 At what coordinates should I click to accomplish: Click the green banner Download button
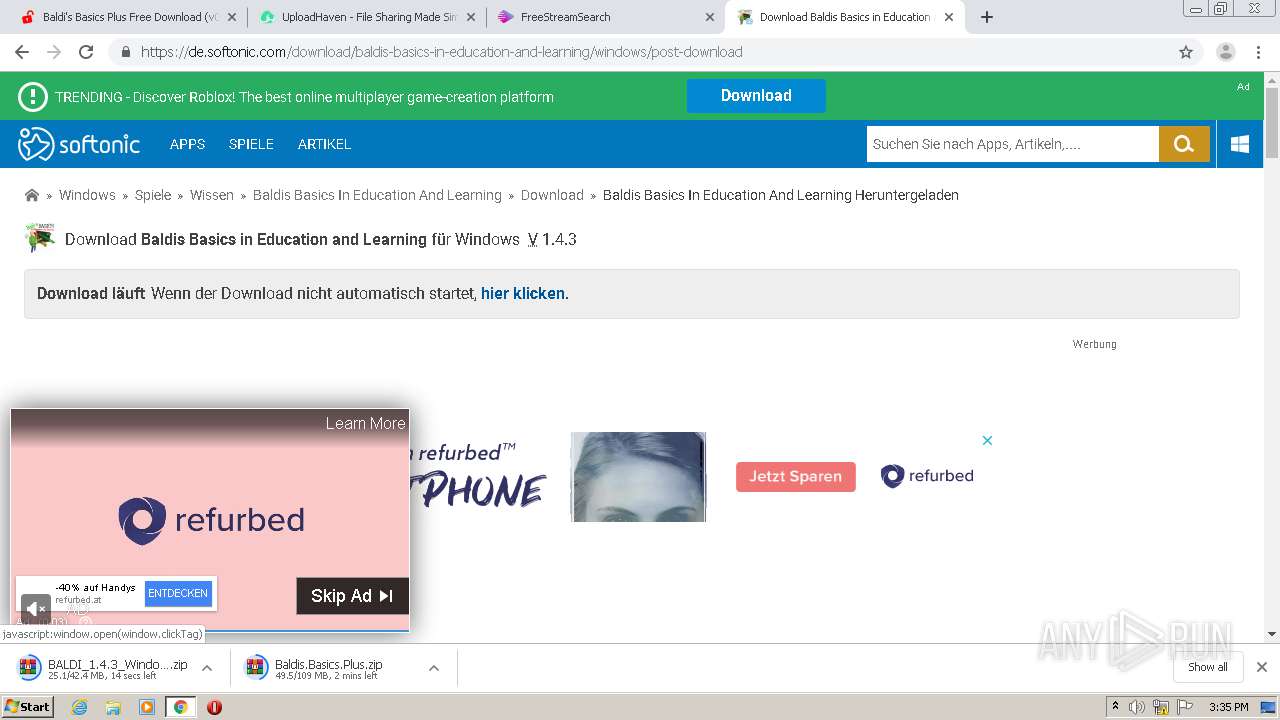[x=756, y=96]
